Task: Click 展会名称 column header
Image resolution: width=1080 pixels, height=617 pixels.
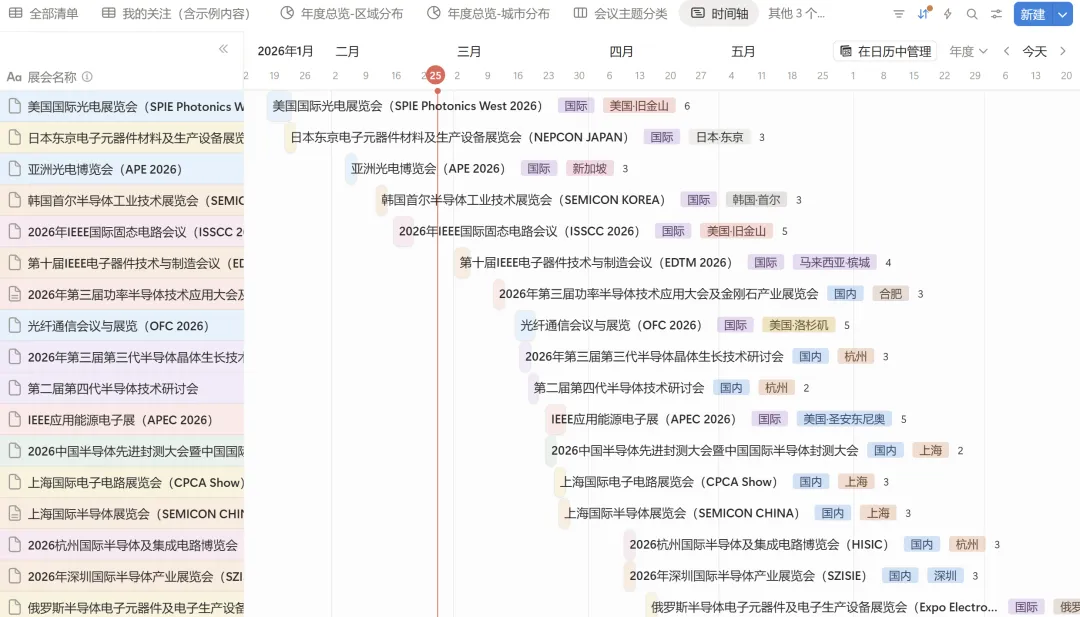Action: click(x=52, y=77)
